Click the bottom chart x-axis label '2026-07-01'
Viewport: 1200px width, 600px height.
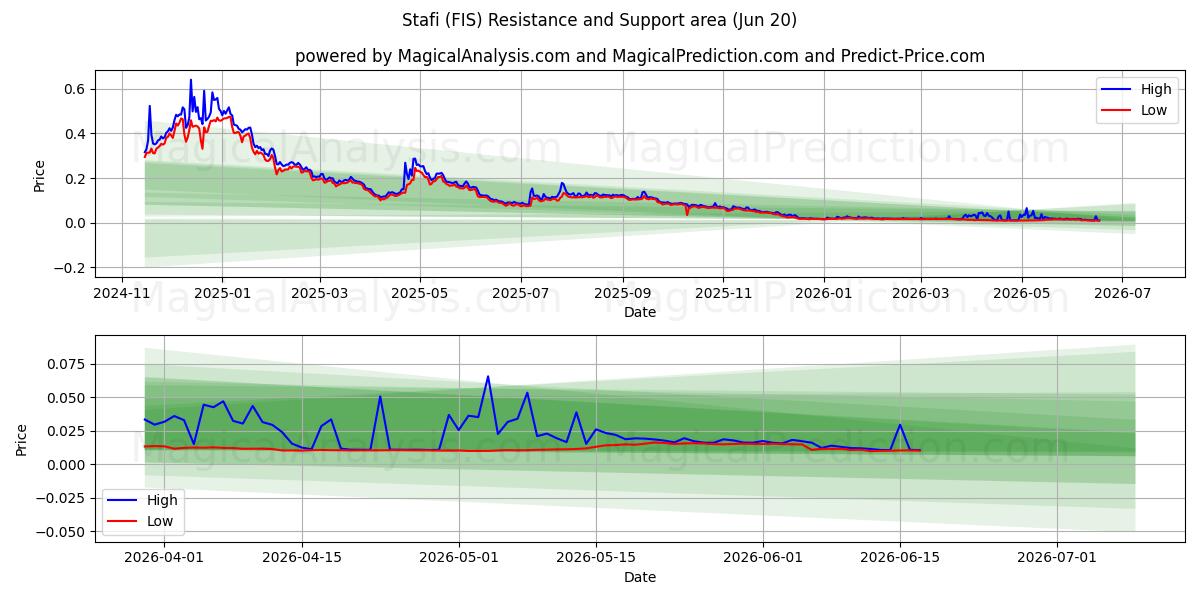[x=1057, y=558]
